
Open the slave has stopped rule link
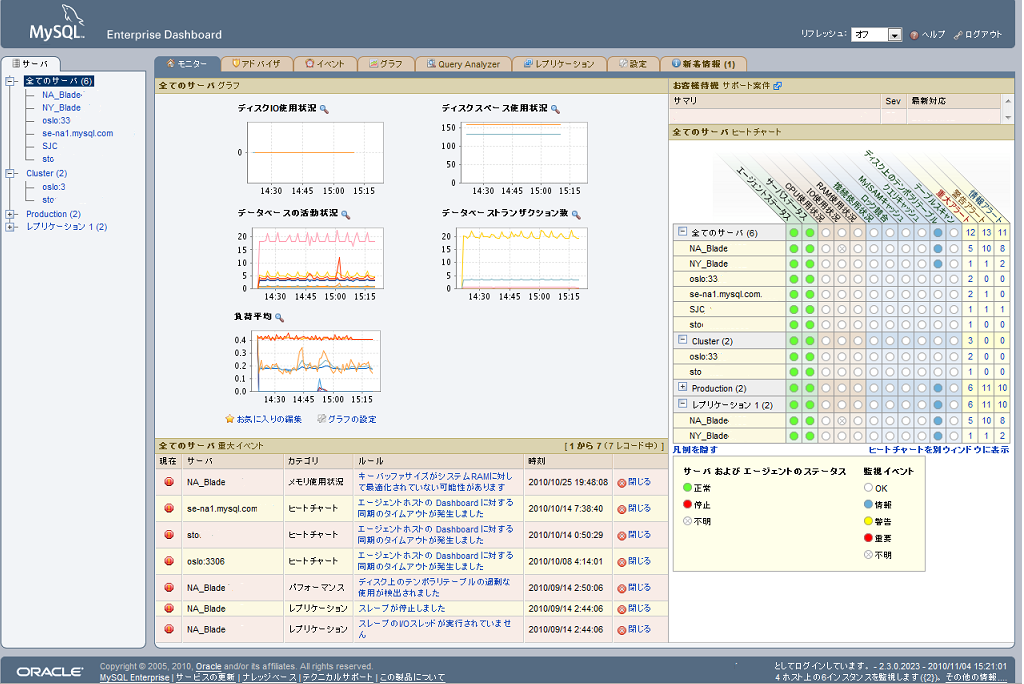pos(402,608)
